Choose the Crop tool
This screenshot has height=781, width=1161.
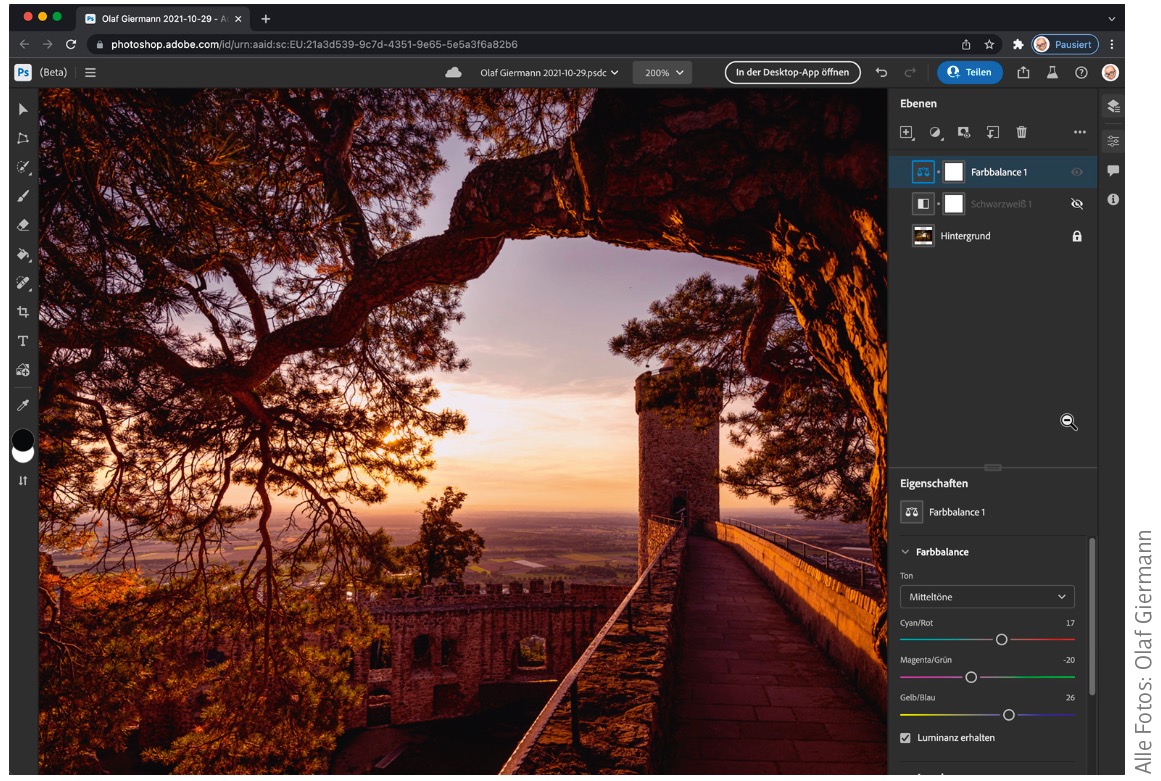[23, 312]
